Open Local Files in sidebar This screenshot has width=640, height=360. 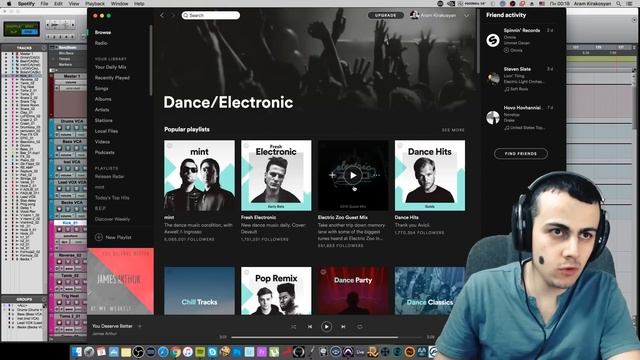tap(107, 131)
